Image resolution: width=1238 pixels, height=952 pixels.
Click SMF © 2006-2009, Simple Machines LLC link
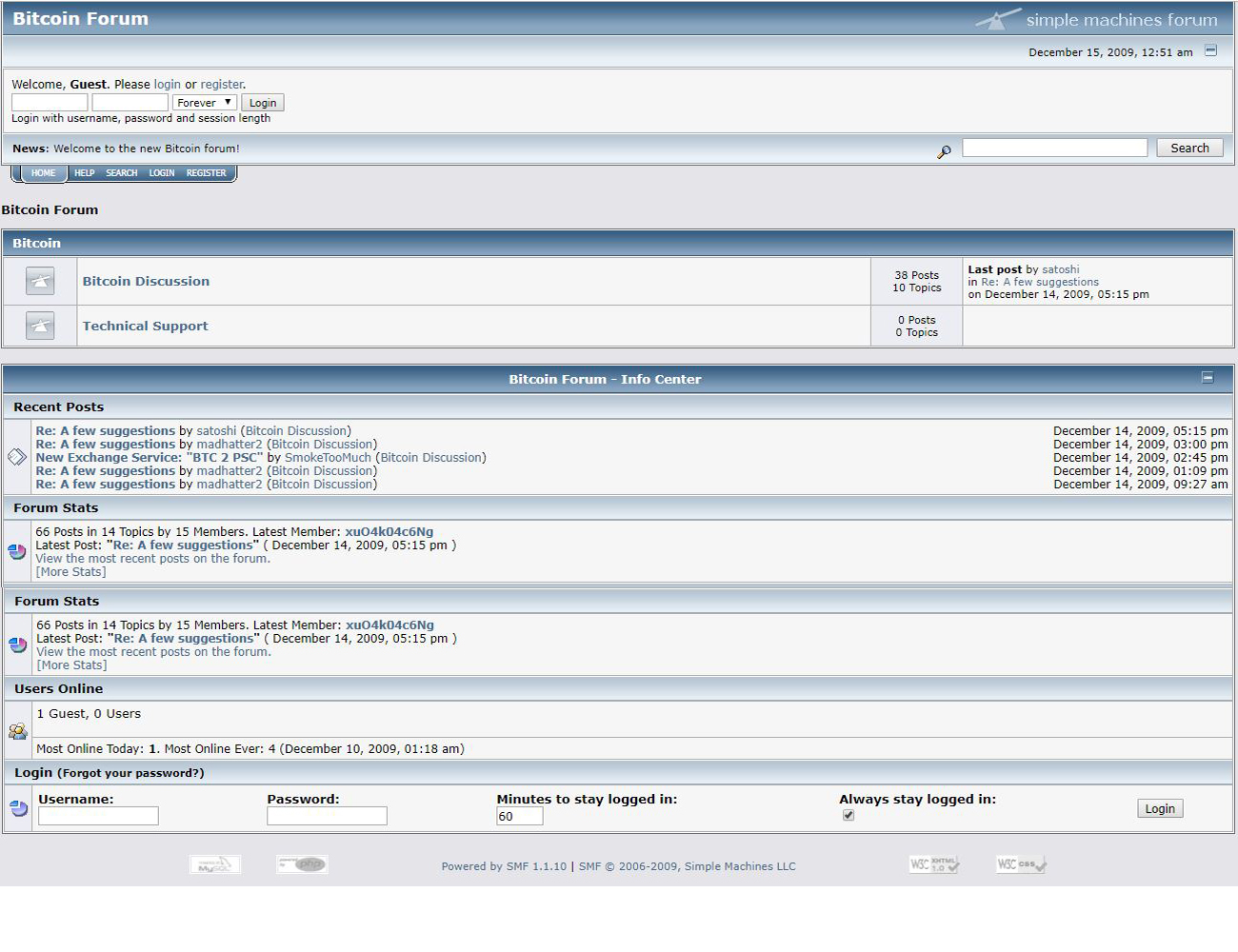pos(688,866)
